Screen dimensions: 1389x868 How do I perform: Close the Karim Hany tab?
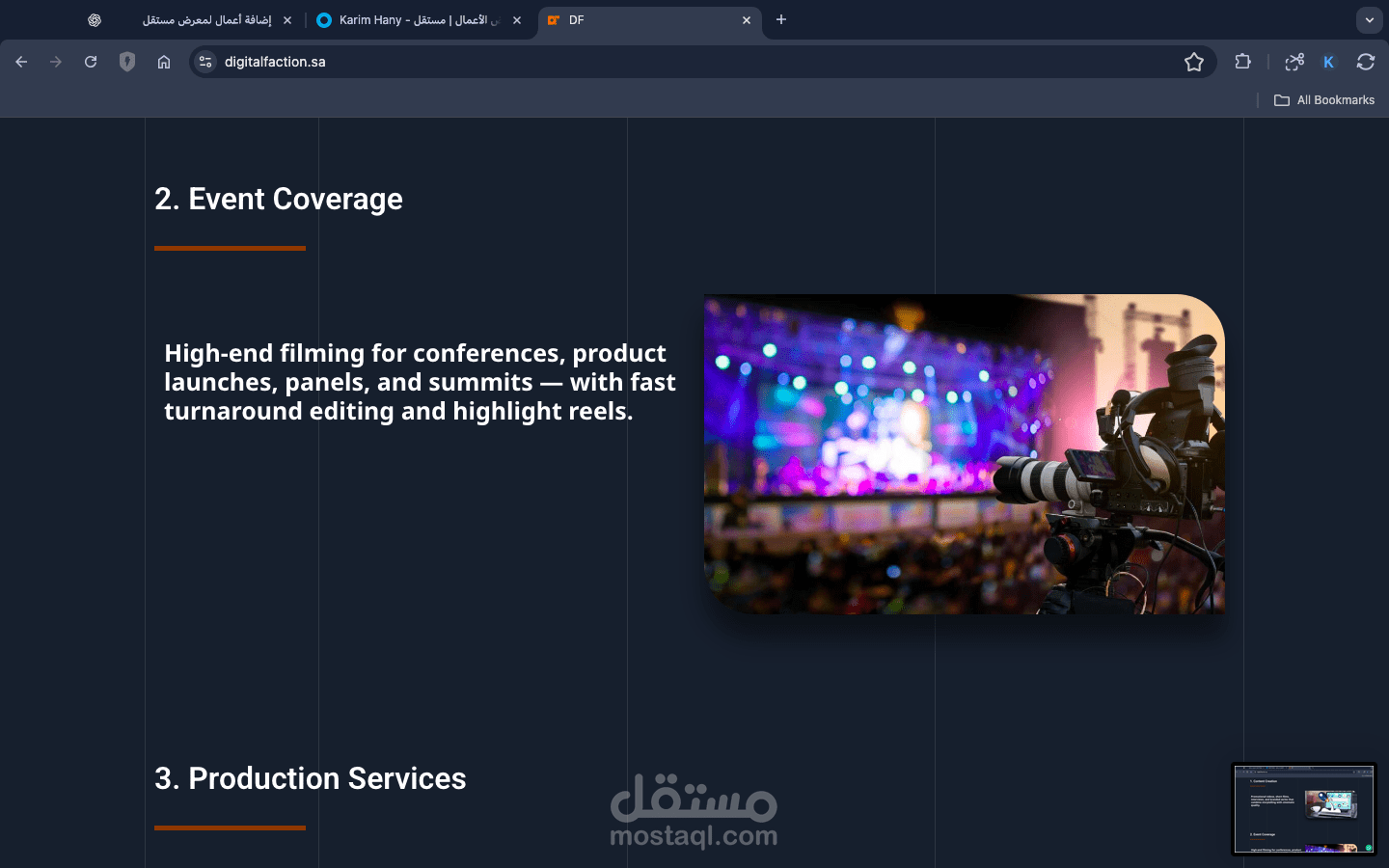pyautogui.click(x=517, y=20)
